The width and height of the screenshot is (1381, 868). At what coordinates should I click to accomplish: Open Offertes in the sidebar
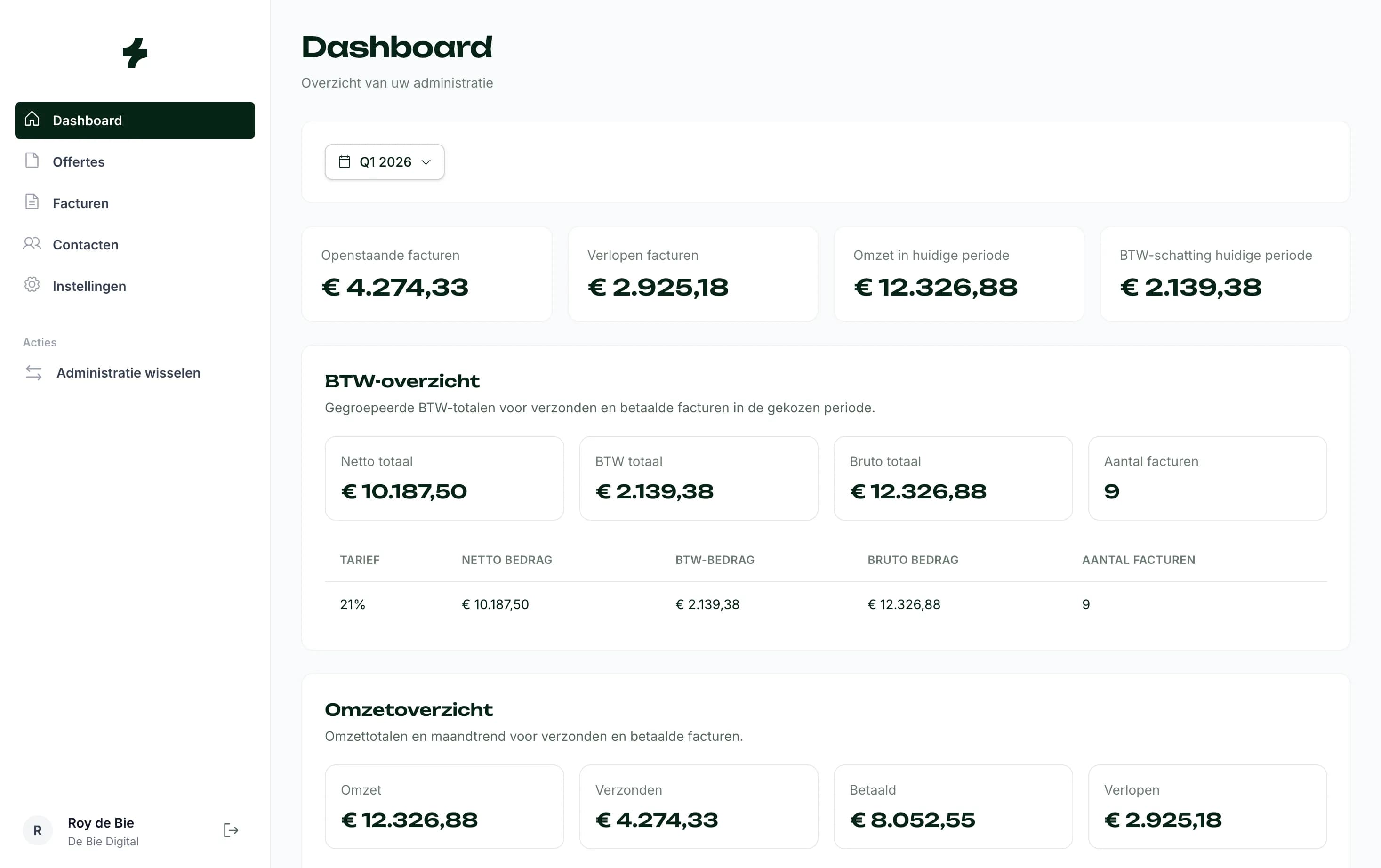coord(79,162)
